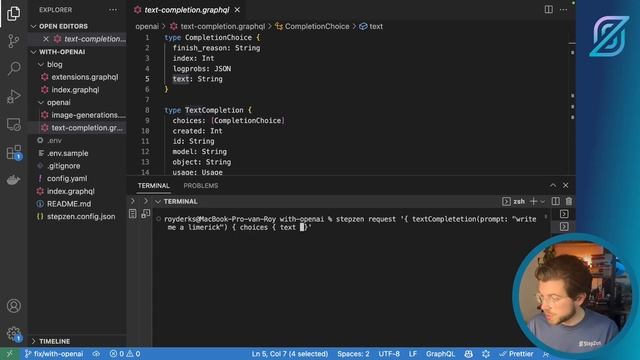Expand the Timeline section
The height and width of the screenshot is (360, 640).
tap(33, 341)
